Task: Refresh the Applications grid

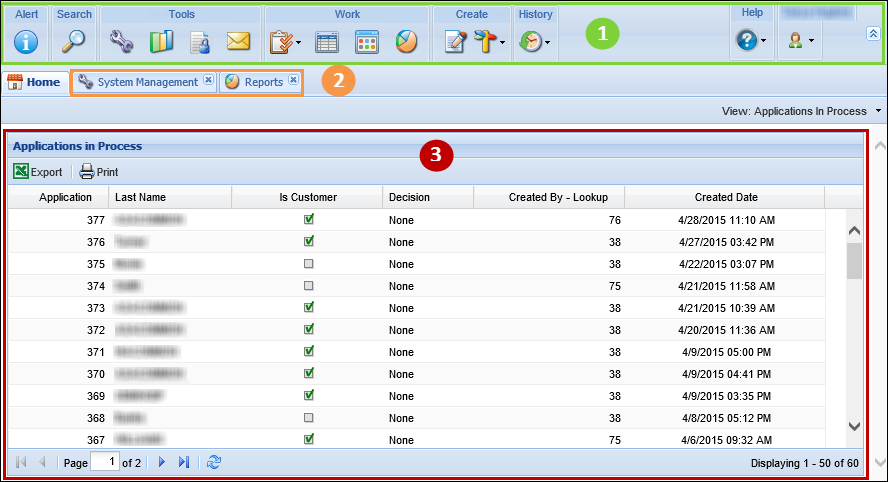Action: coord(214,462)
